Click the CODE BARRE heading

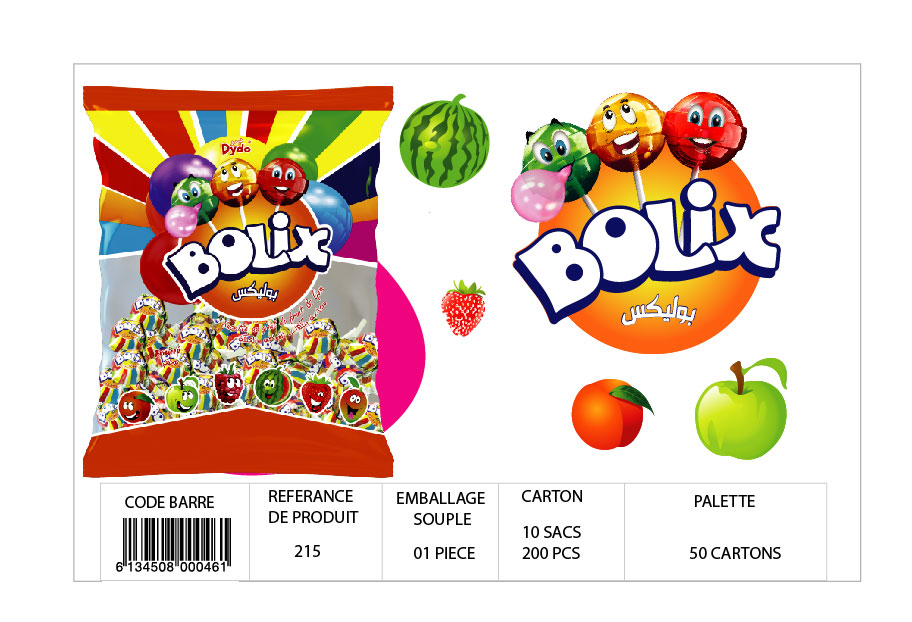point(169,502)
